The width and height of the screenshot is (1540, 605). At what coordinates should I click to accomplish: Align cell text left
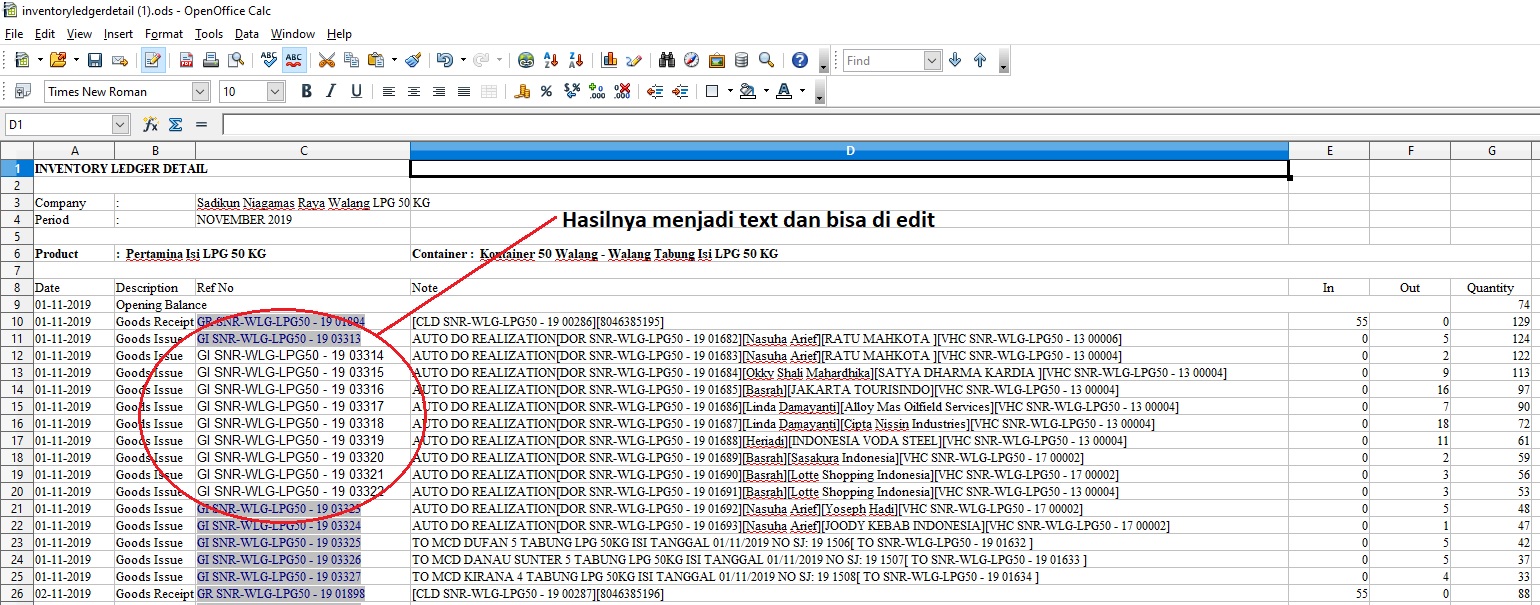[389, 91]
